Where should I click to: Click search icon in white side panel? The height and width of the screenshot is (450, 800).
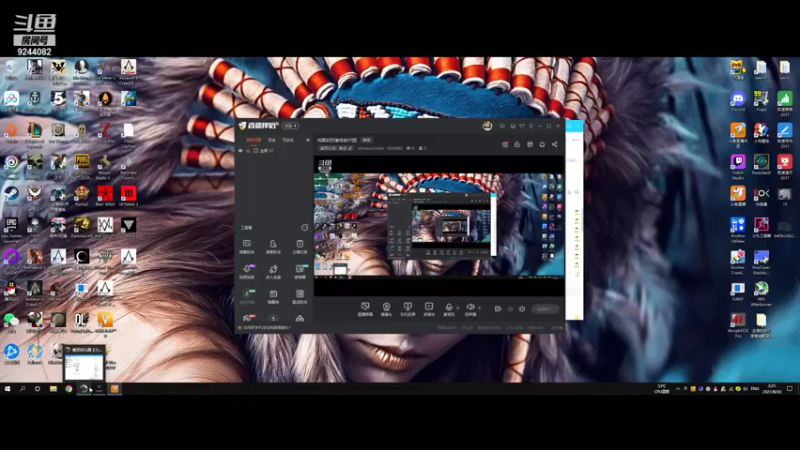[577, 192]
